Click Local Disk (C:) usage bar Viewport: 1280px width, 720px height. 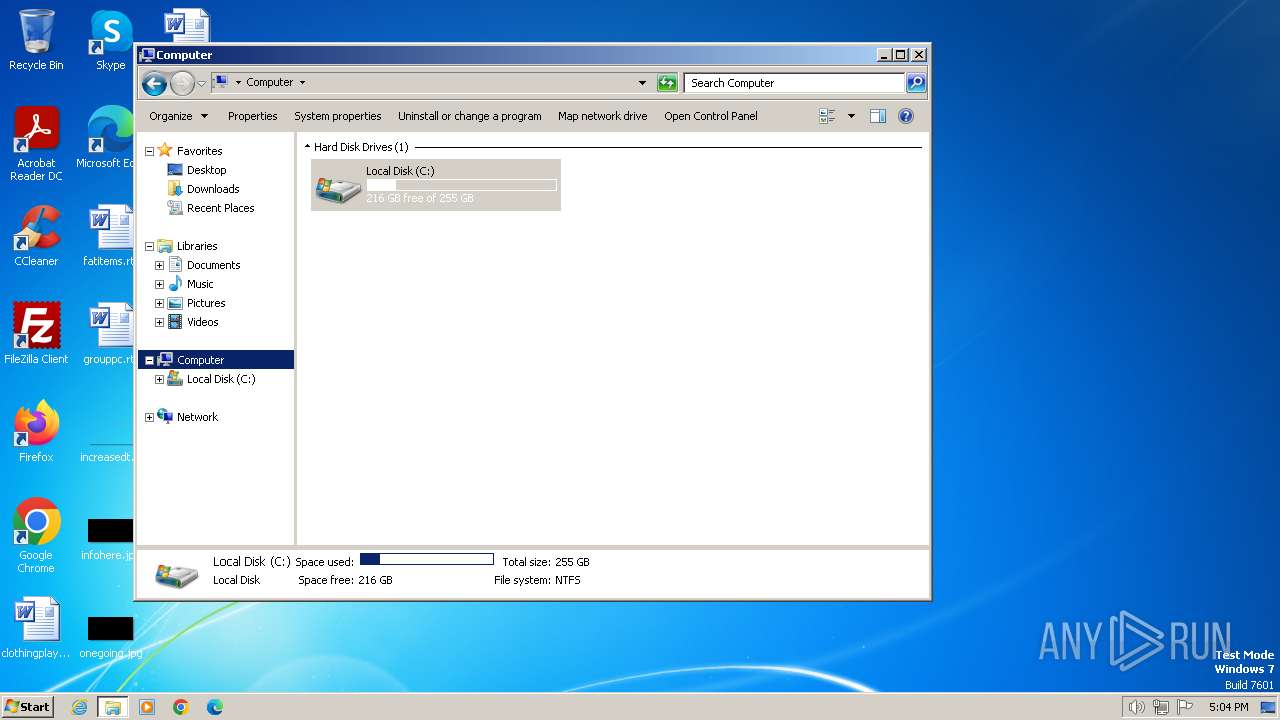point(461,185)
